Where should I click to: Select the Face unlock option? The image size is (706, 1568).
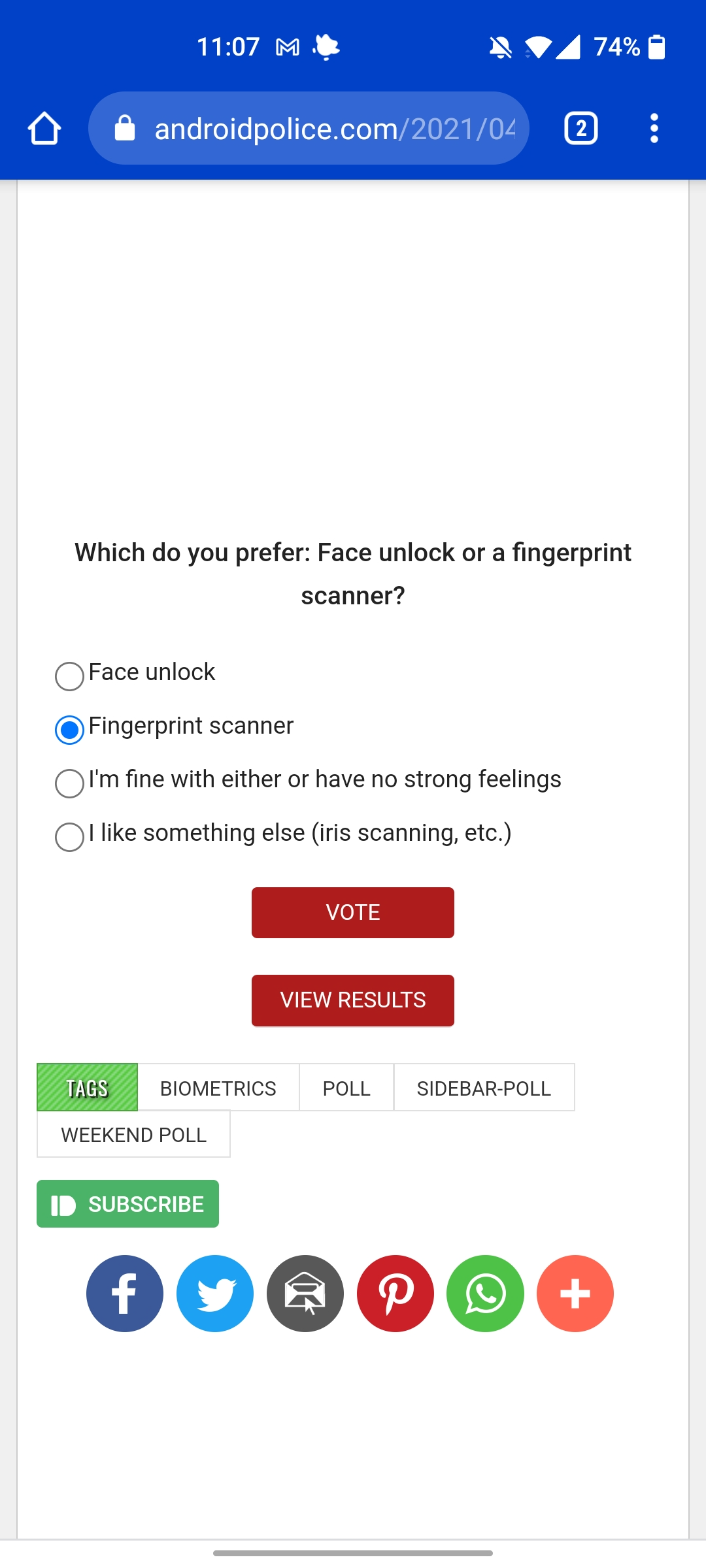[70, 676]
